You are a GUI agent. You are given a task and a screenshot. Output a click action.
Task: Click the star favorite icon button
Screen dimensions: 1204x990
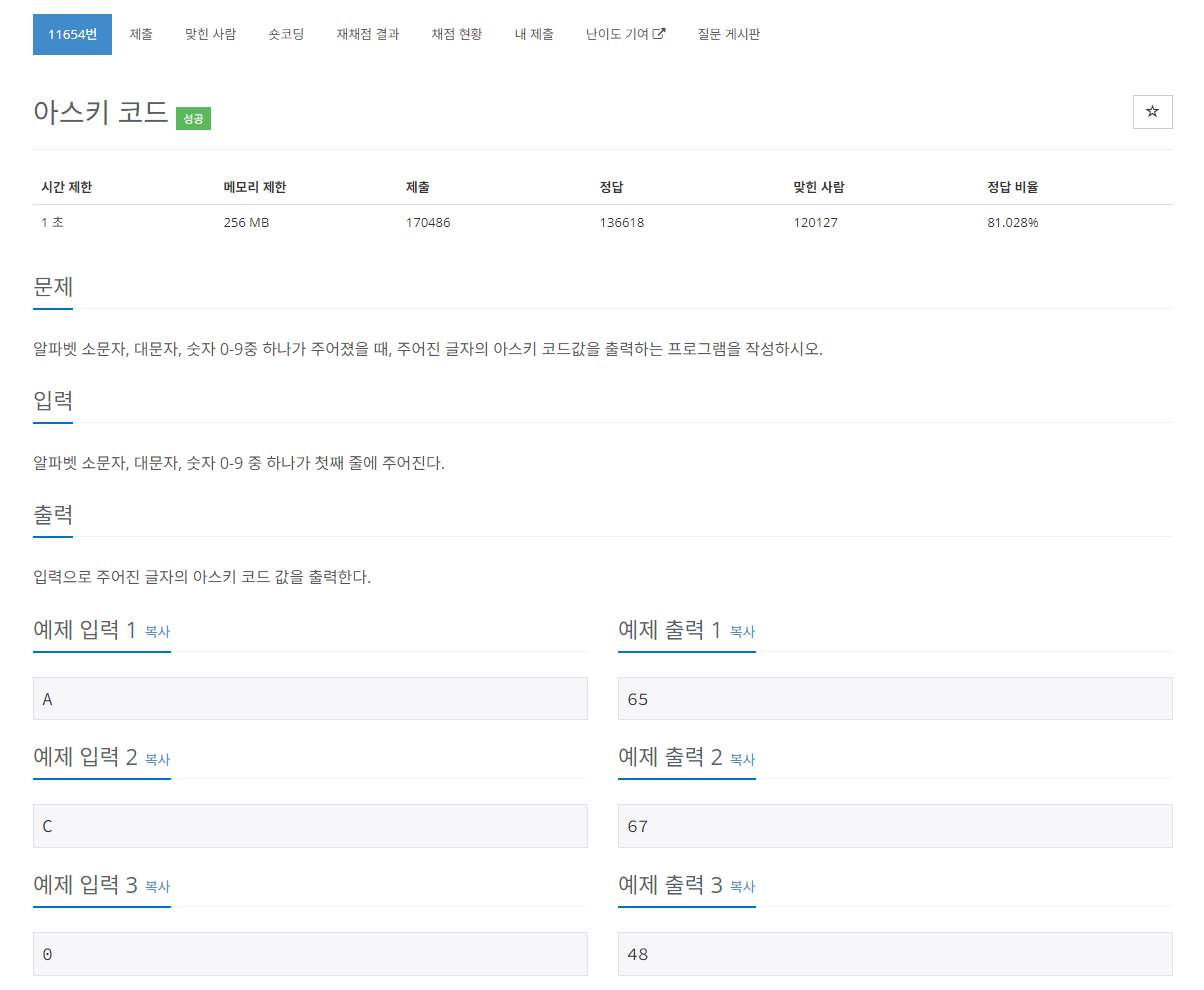pos(1152,112)
